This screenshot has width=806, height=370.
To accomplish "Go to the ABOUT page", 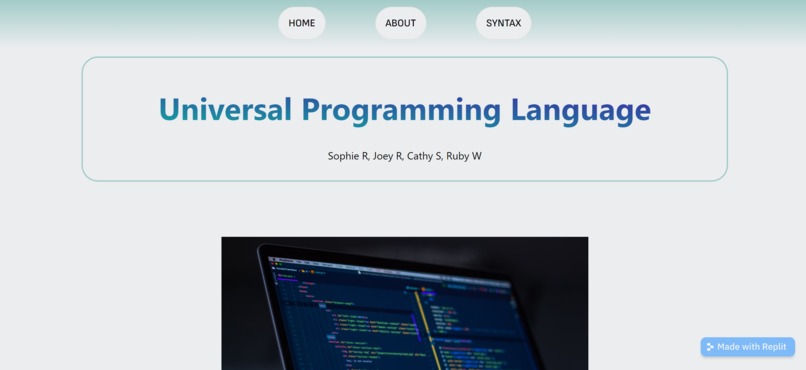I will [x=400, y=23].
